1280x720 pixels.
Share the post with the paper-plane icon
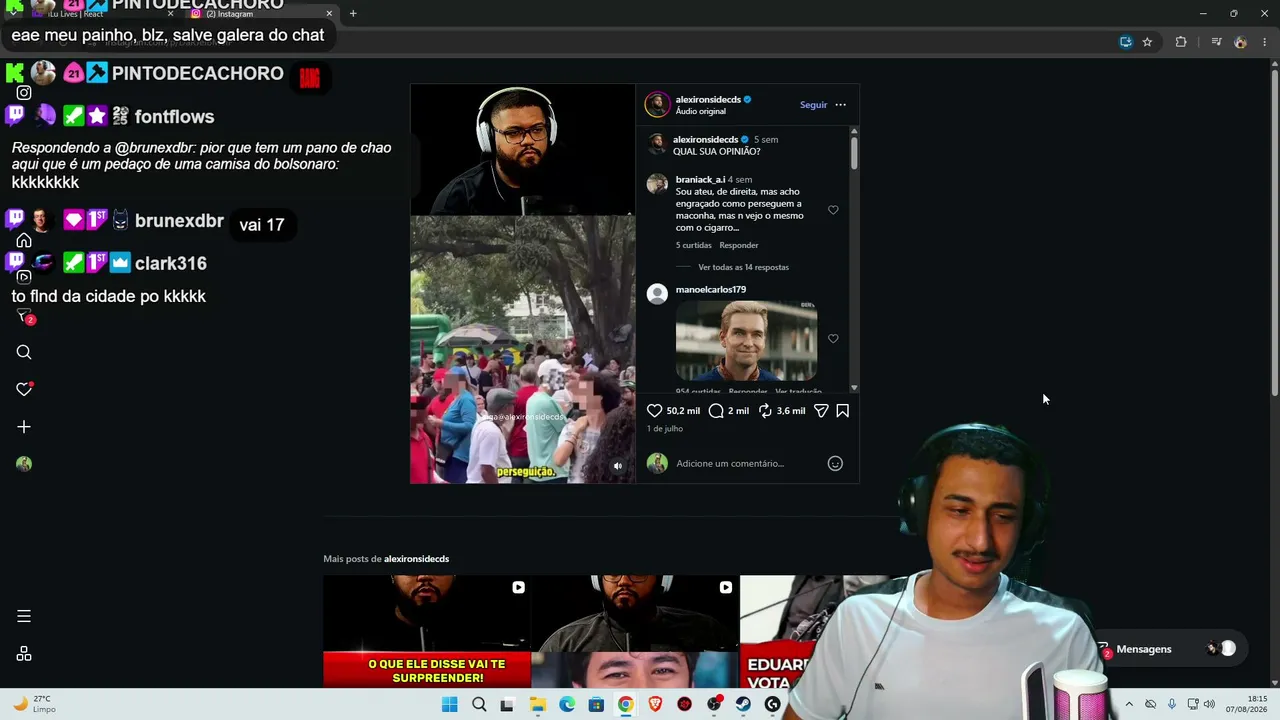[821, 411]
